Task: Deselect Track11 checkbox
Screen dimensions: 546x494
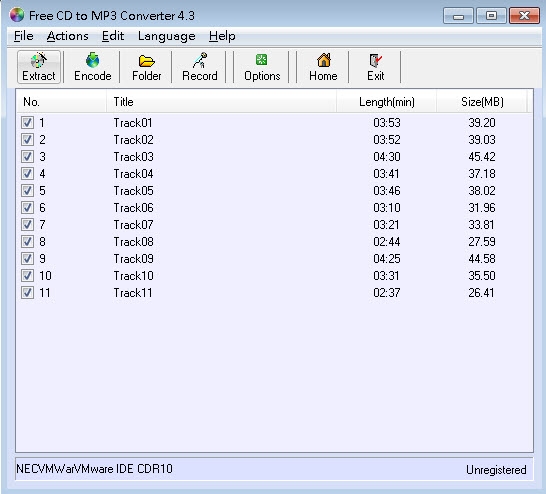Action: coord(27,292)
